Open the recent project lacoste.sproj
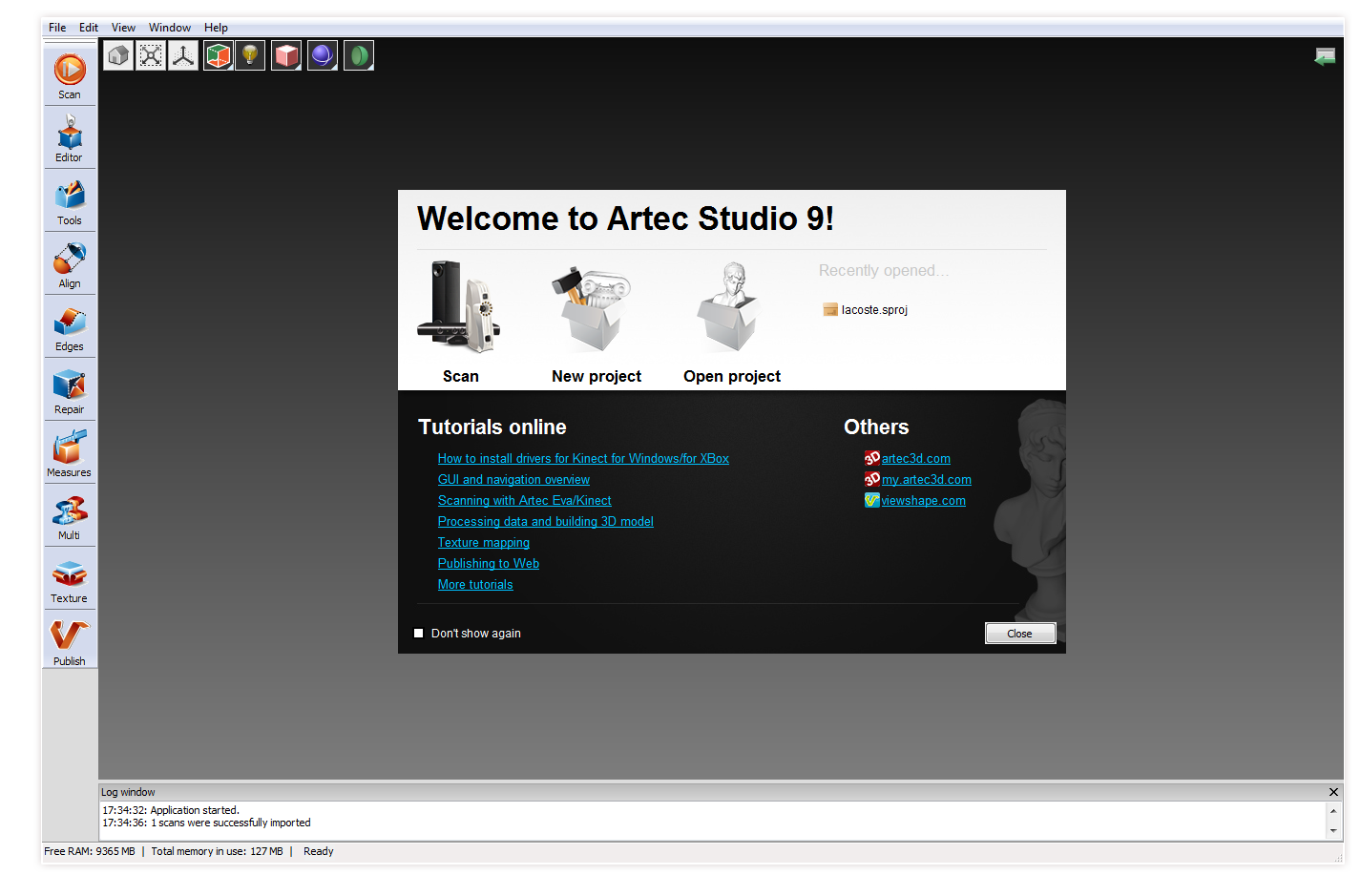Viewport: 1361px width, 896px height. coord(873,309)
